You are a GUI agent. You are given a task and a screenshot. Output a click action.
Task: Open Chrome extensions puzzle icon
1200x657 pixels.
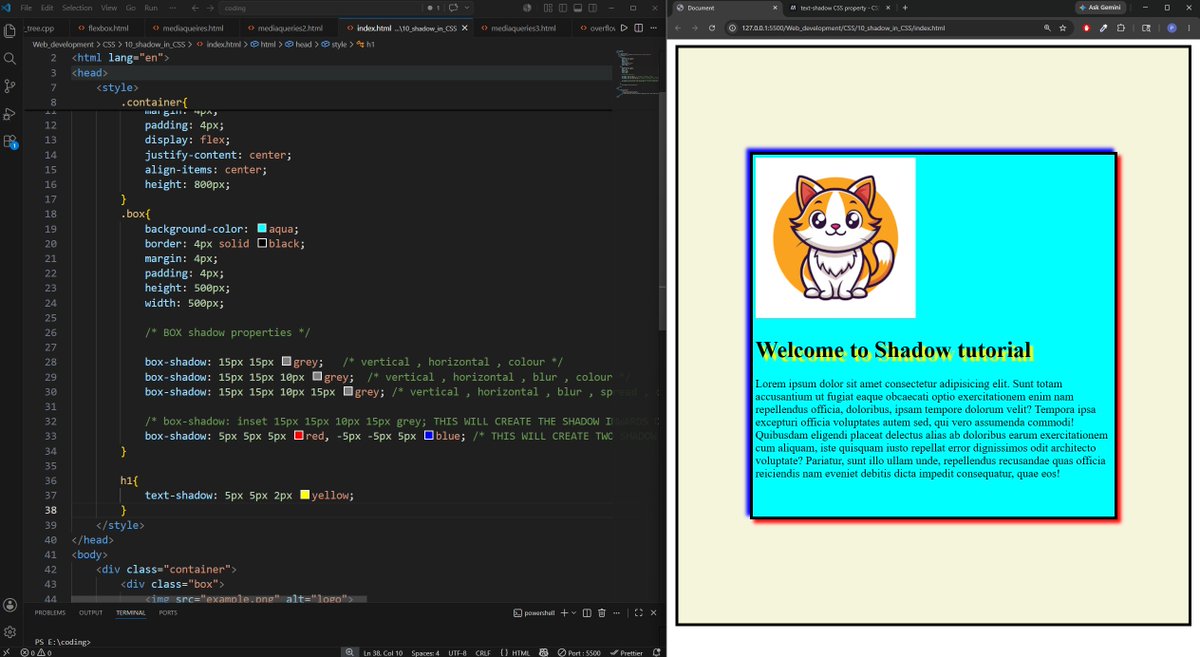pyautogui.click(x=1120, y=28)
